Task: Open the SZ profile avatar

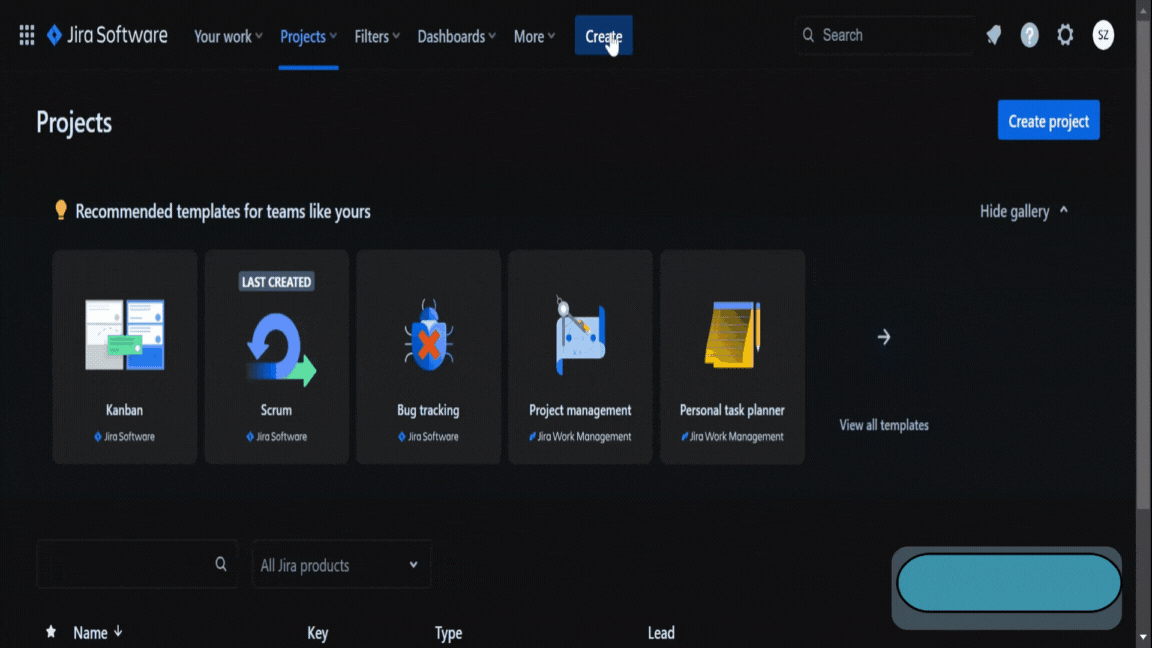Action: point(1103,35)
